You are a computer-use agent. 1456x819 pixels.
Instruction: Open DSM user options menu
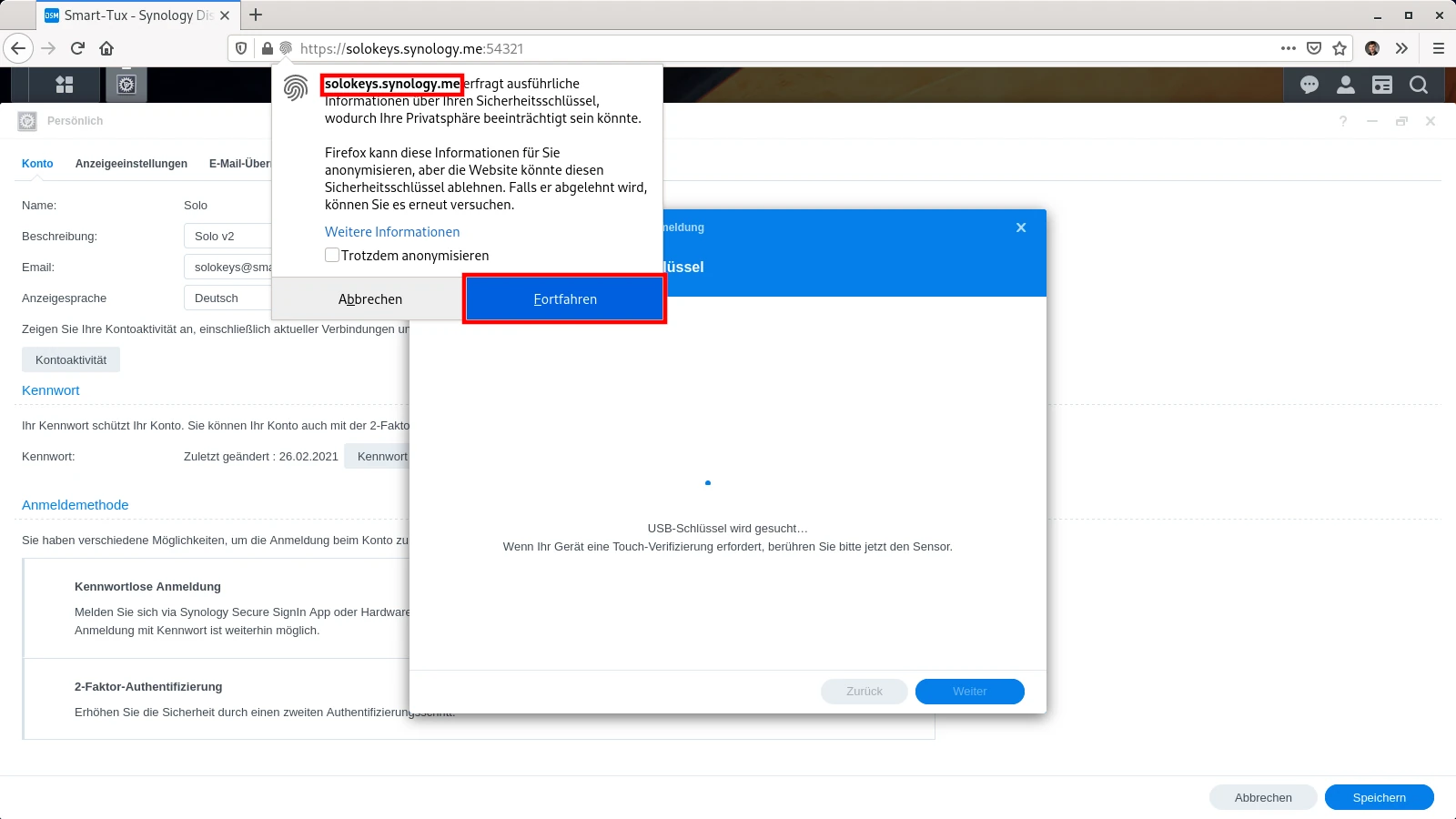(1346, 85)
